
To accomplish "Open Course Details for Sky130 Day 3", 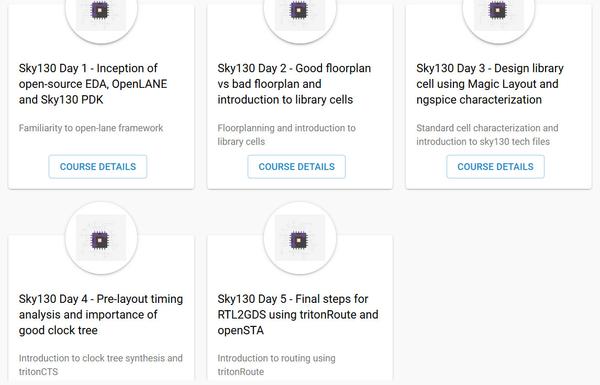I will click(x=495, y=166).
